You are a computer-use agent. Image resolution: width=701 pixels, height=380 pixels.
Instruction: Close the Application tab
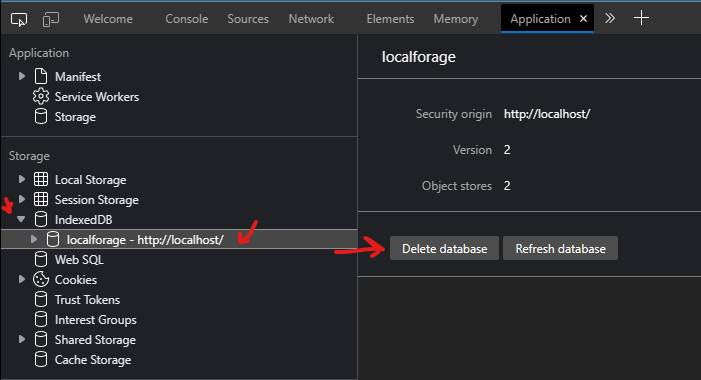click(x=583, y=19)
